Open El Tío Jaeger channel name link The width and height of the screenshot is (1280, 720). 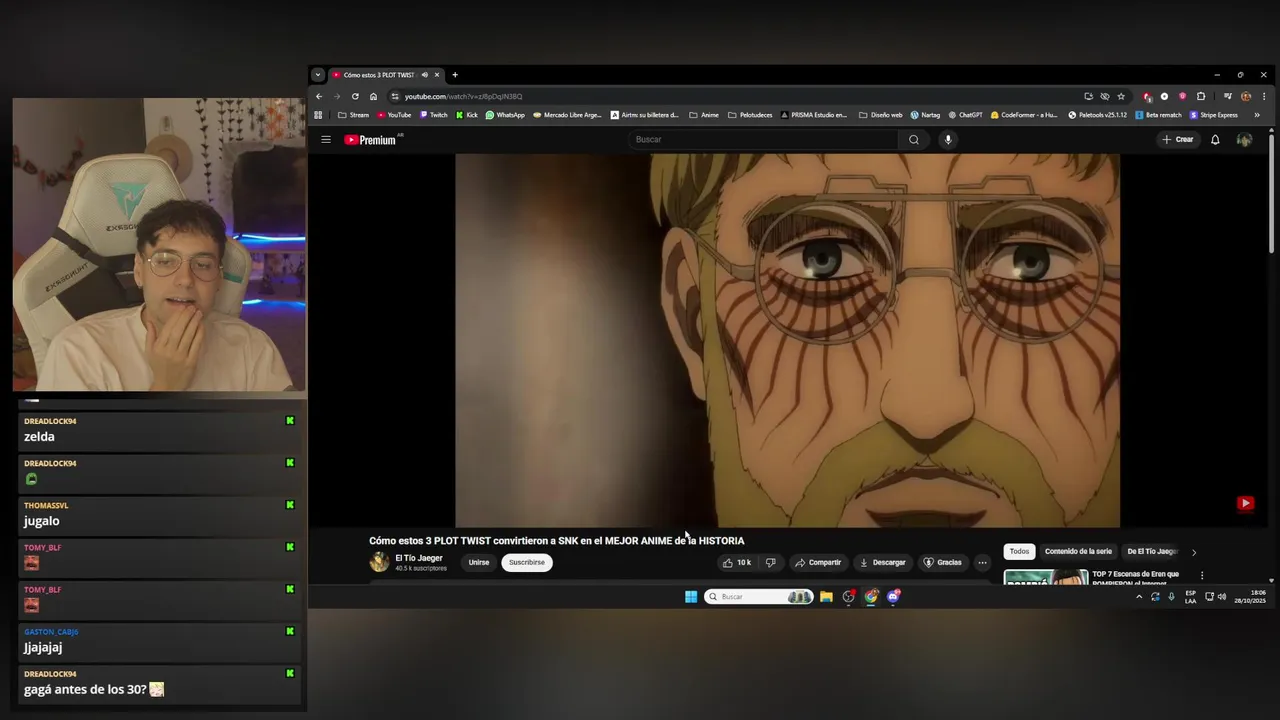(418, 558)
